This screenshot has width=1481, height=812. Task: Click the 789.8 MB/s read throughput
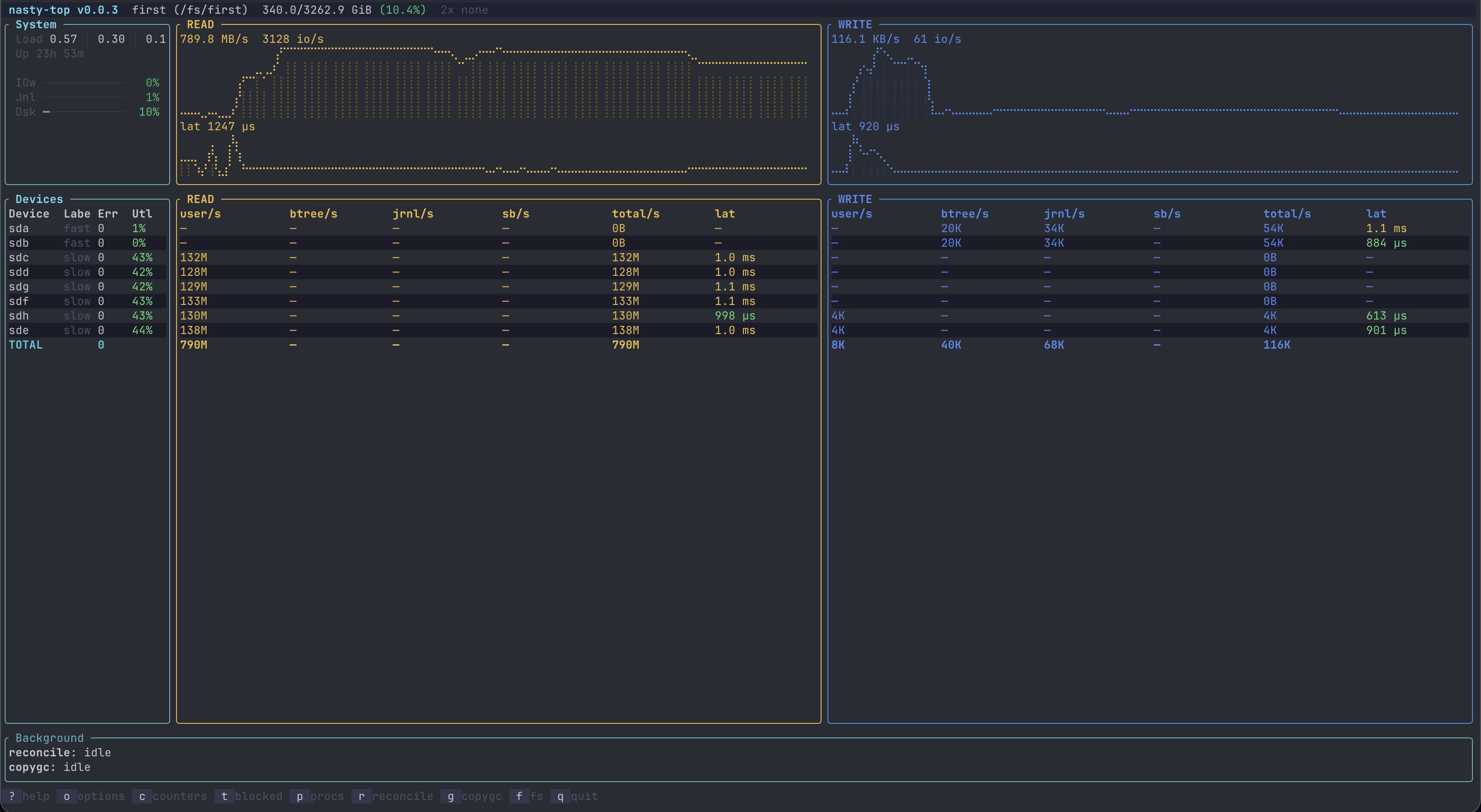tap(214, 39)
